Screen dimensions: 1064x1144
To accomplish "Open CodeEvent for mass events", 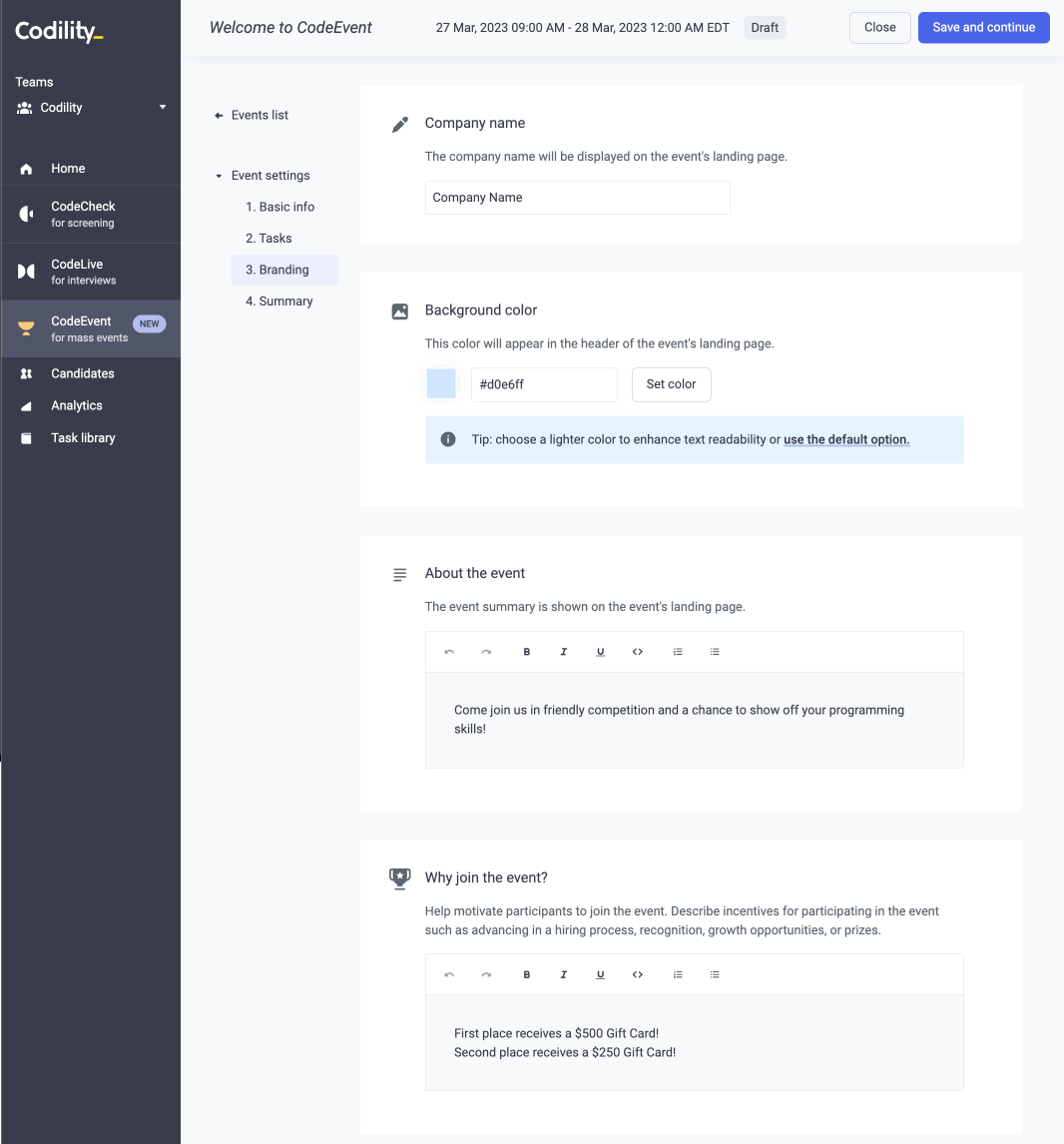I will point(91,328).
